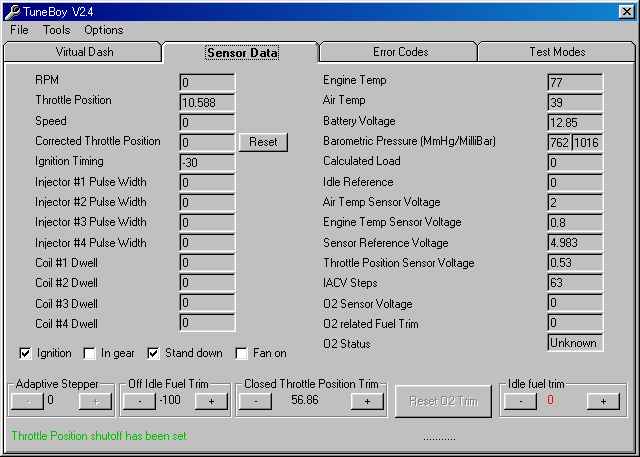This screenshot has width=640, height=457.
Task: Click the 'Throttle Position shutoff has been set' message
Action: [100, 436]
